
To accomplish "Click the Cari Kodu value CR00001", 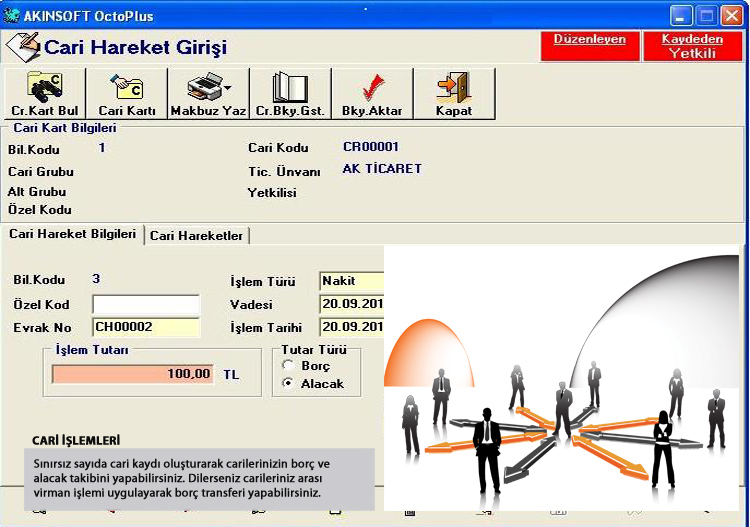I will pyautogui.click(x=371, y=147).
